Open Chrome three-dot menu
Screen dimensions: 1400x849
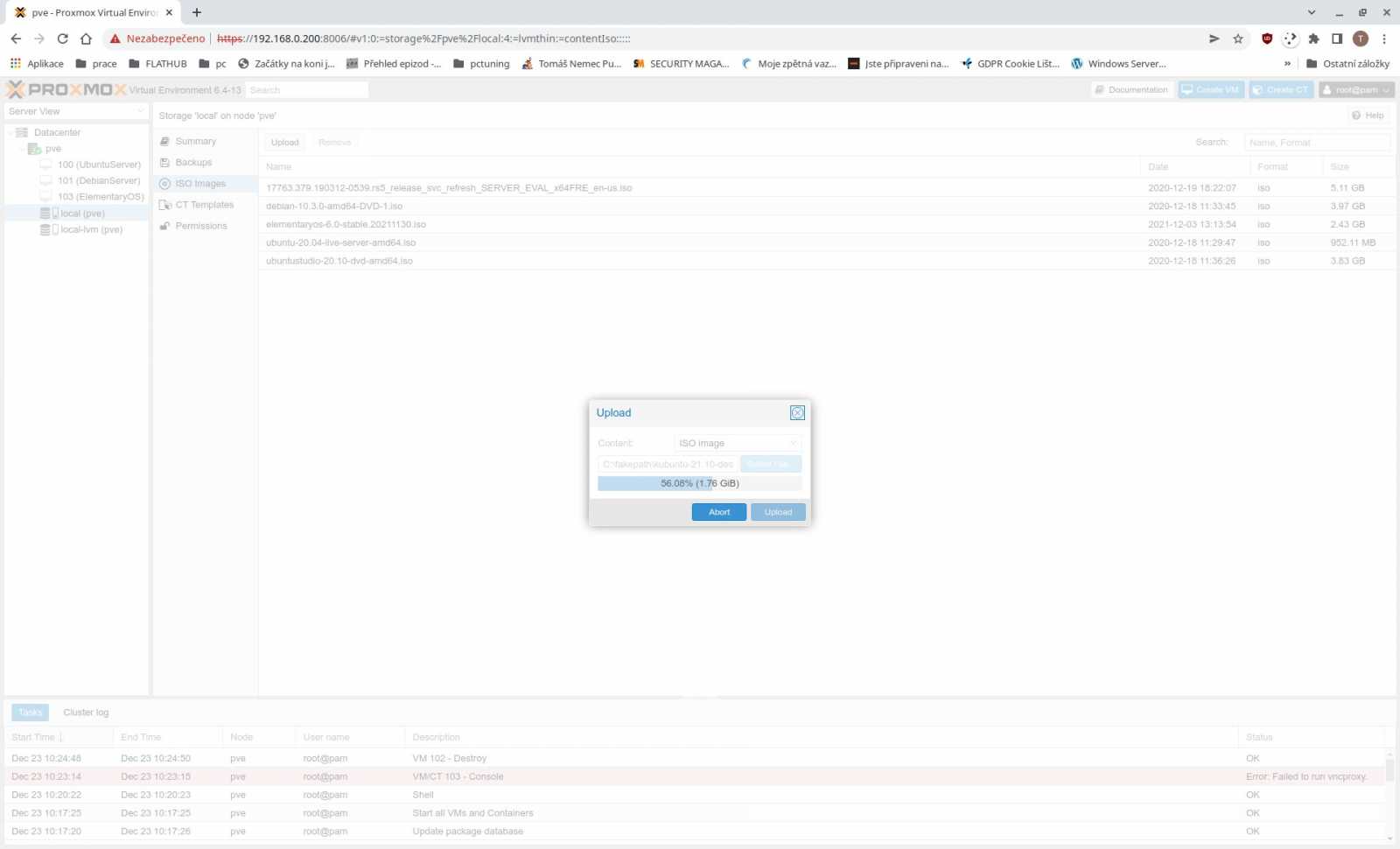[1384, 39]
